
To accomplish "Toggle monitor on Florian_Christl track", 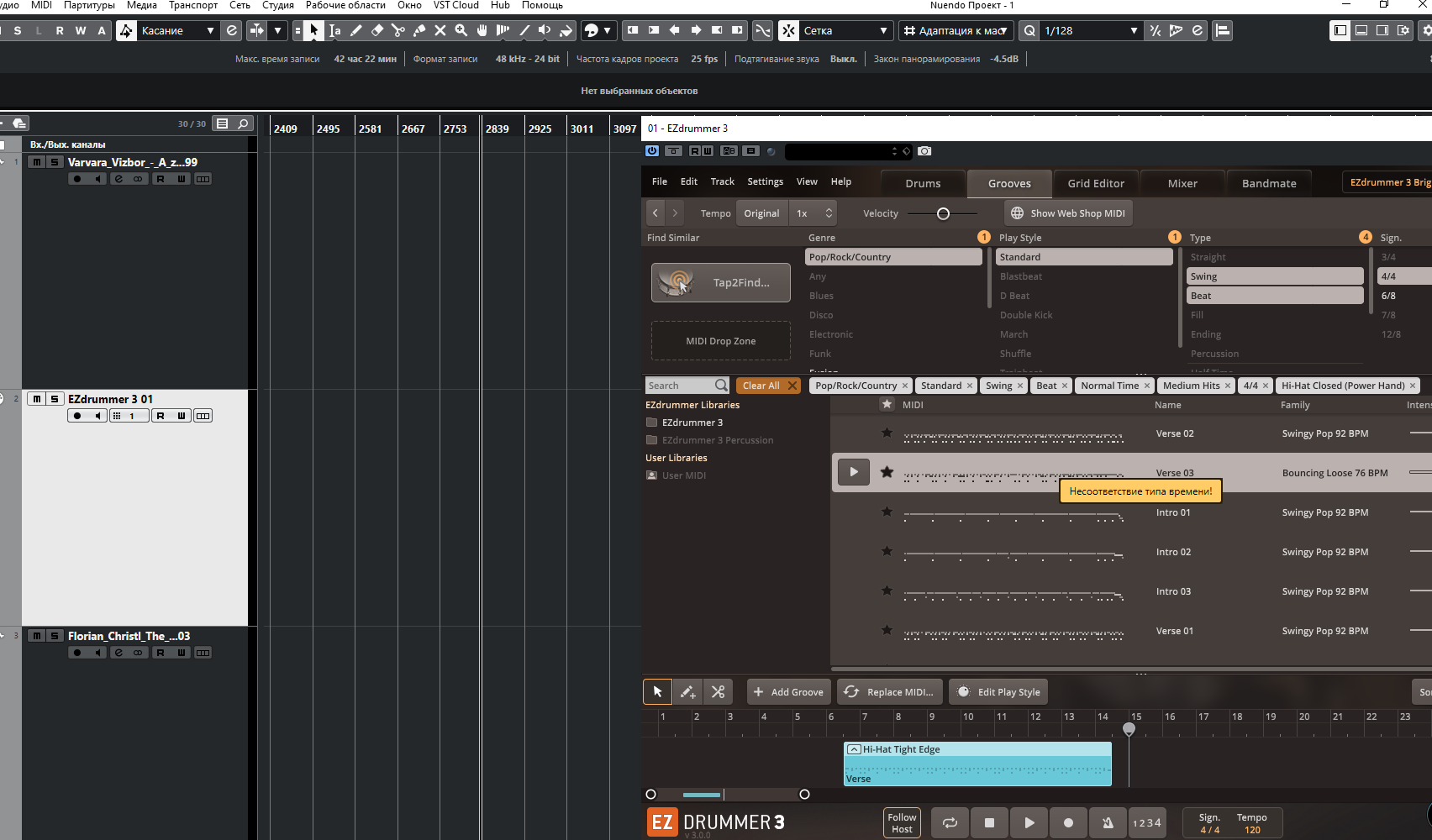I will pos(97,653).
